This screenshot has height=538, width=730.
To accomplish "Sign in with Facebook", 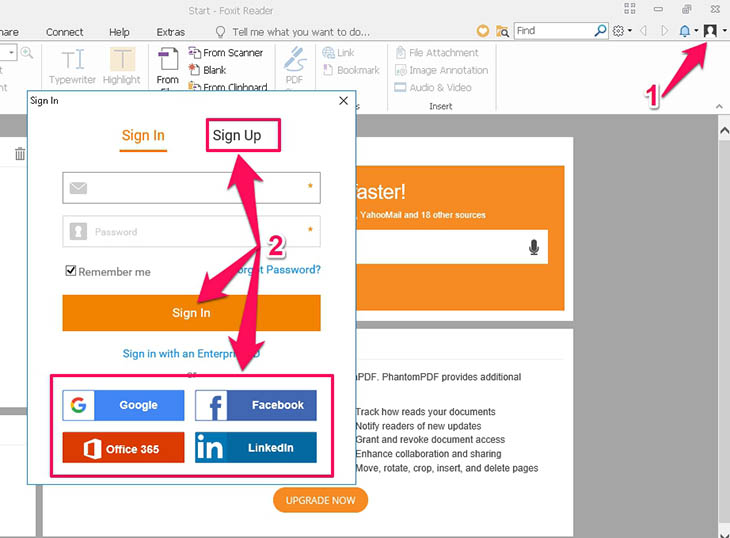I will pyautogui.click(x=256, y=405).
